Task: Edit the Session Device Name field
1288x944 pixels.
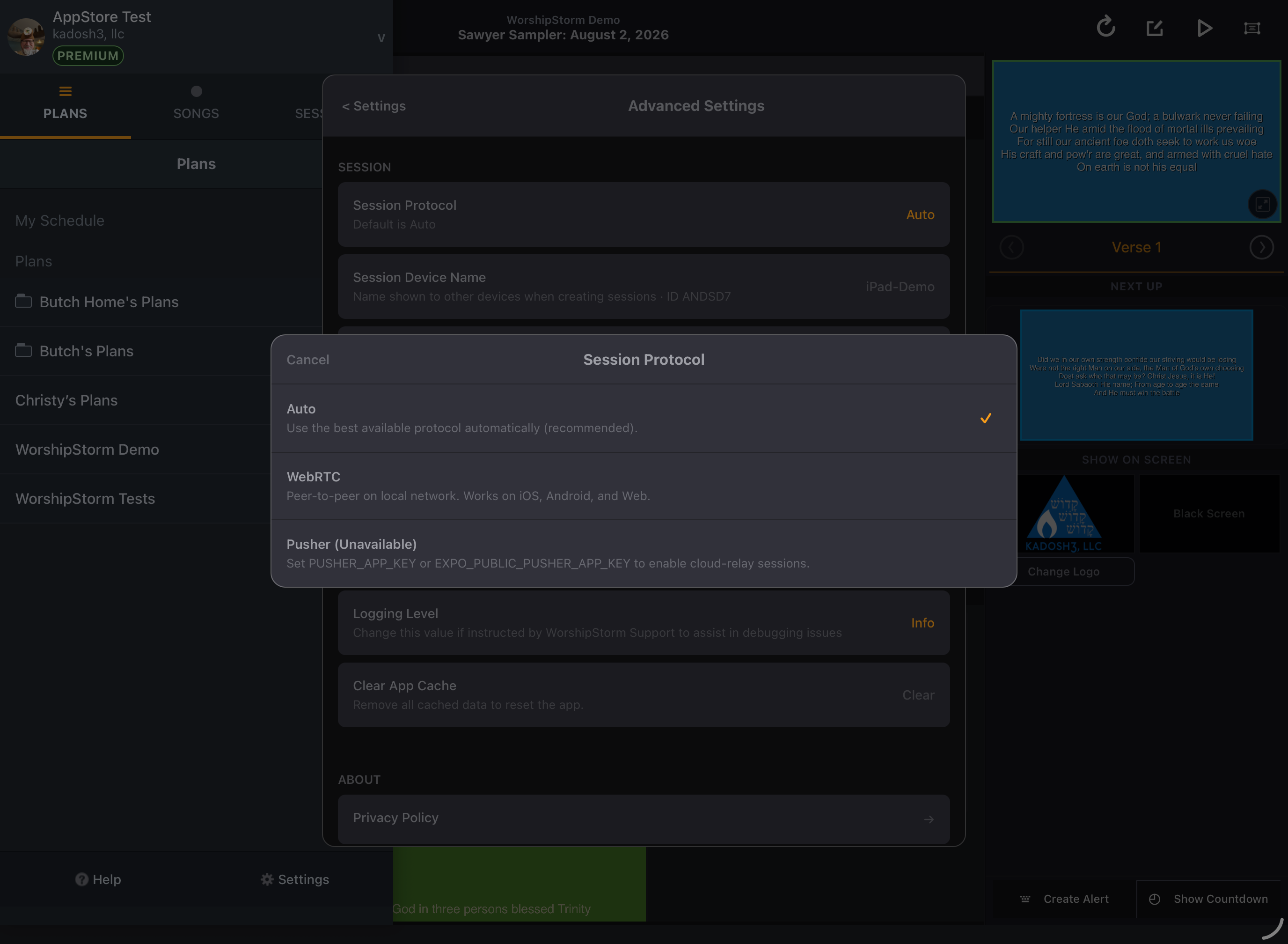Action: coord(644,286)
